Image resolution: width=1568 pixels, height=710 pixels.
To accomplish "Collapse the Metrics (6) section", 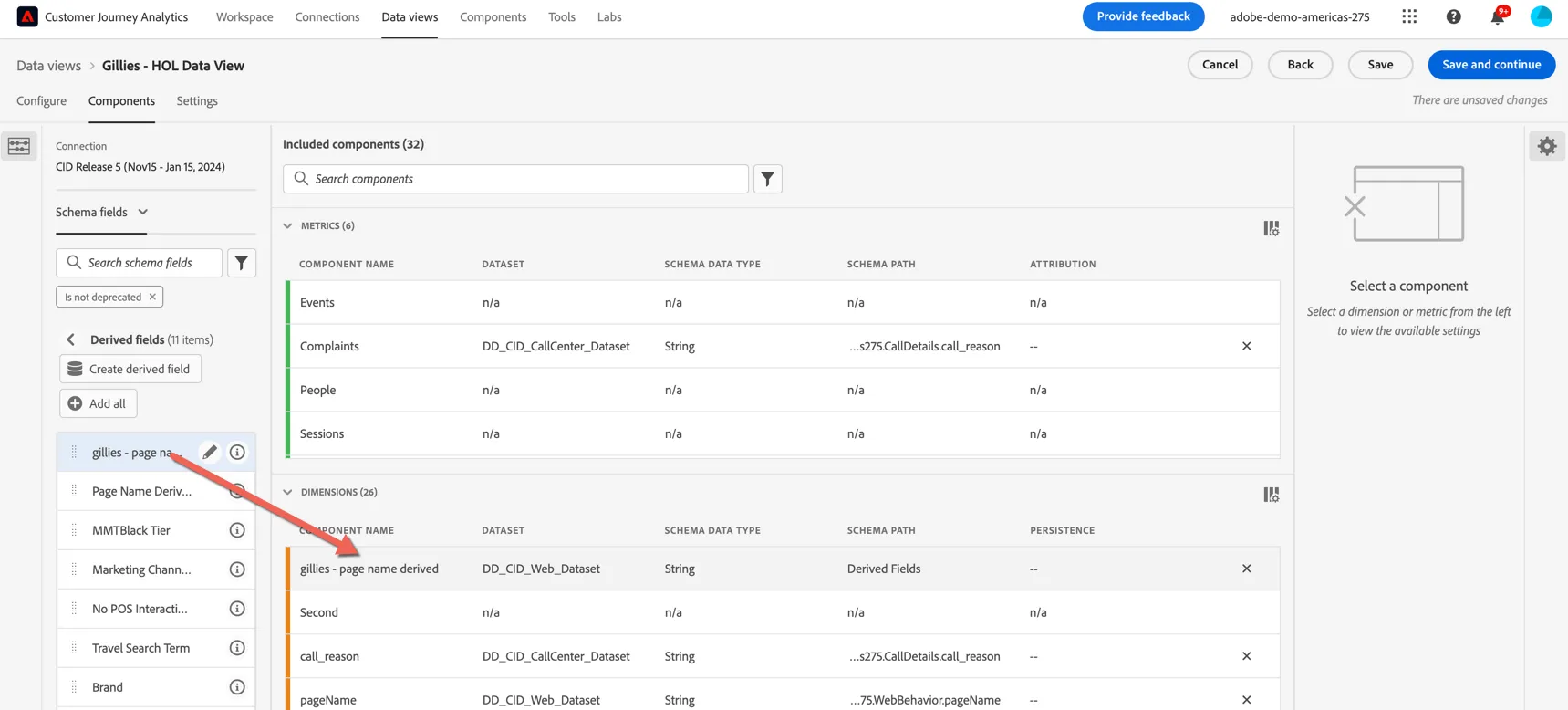I will [x=288, y=225].
